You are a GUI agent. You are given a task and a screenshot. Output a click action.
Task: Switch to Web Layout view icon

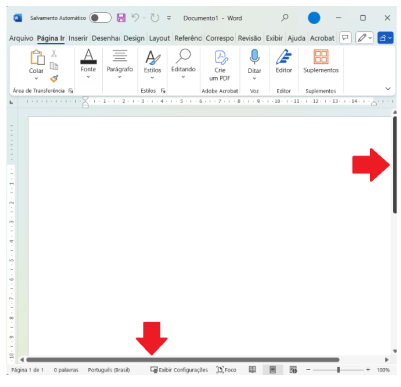click(293, 370)
